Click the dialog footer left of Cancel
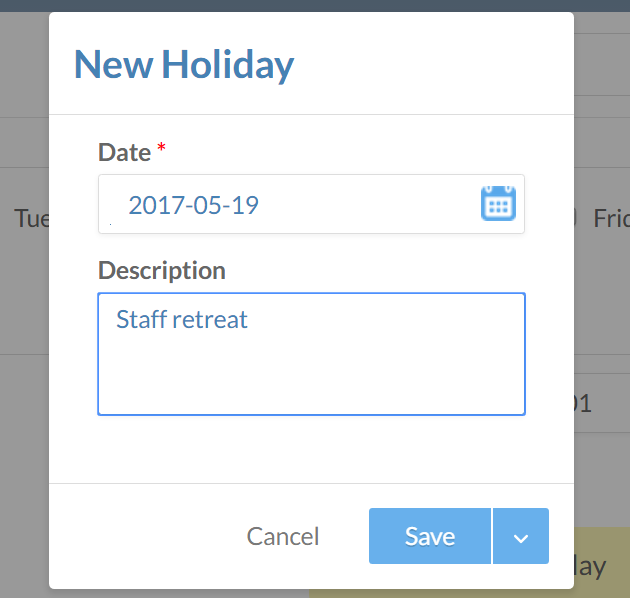This screenshot has width=630, height=598. pos(150,536)
